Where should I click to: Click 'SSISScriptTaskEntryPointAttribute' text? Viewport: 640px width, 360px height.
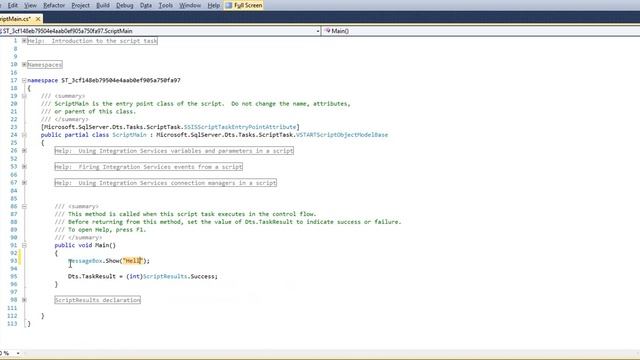pos(240,127)
